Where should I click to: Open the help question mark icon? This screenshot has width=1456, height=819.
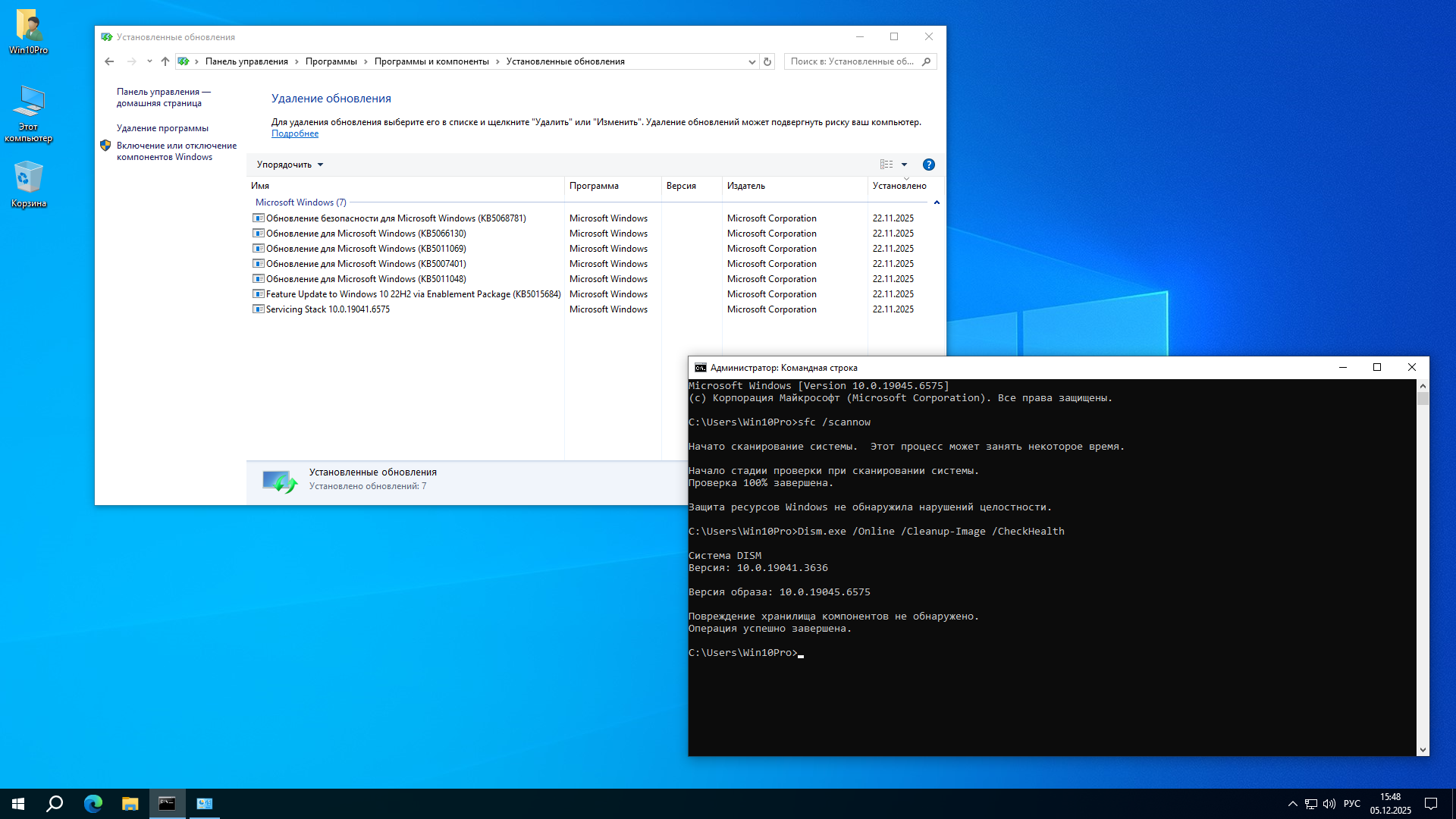click(928, 165)
